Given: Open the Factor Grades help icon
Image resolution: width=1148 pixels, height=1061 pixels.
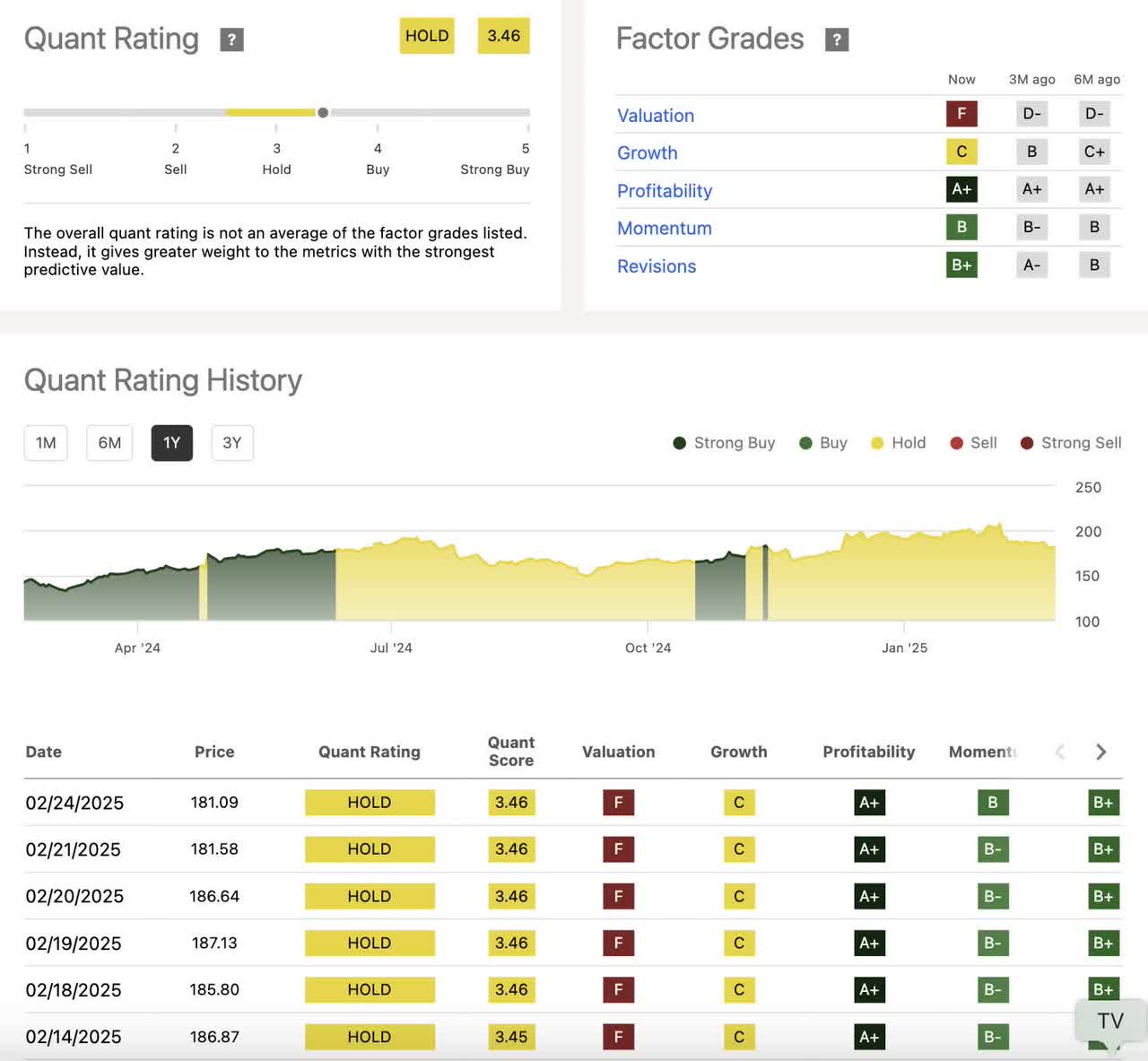Looking at the screenshot, I should click(x=837, y=39).
